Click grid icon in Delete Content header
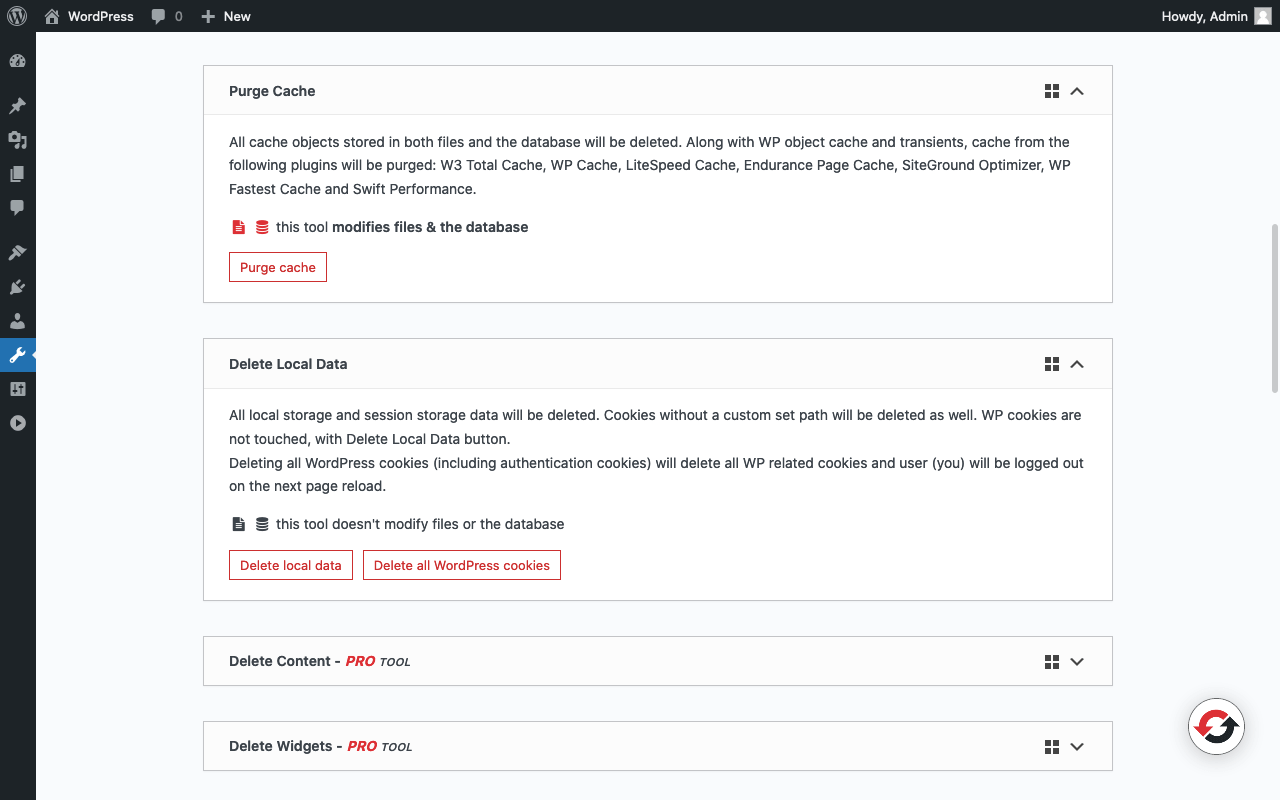The image size is (1280, 800). coord(1051,661)
